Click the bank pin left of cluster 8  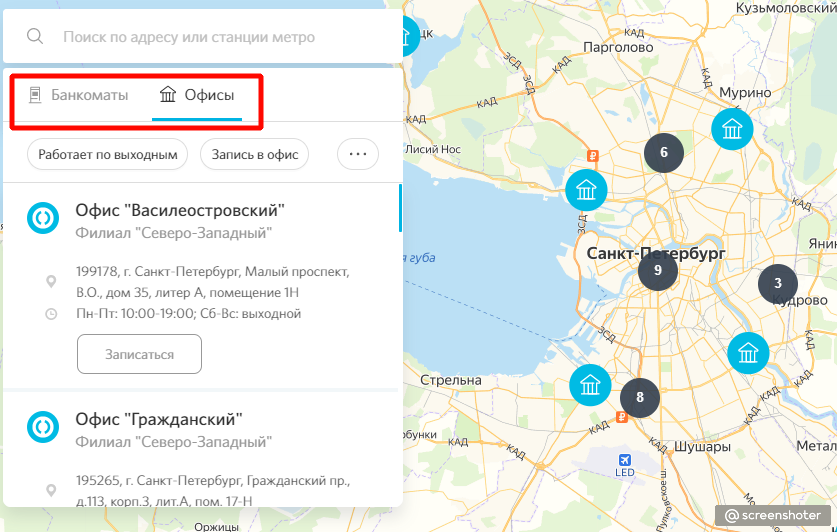tap(590, 385)
